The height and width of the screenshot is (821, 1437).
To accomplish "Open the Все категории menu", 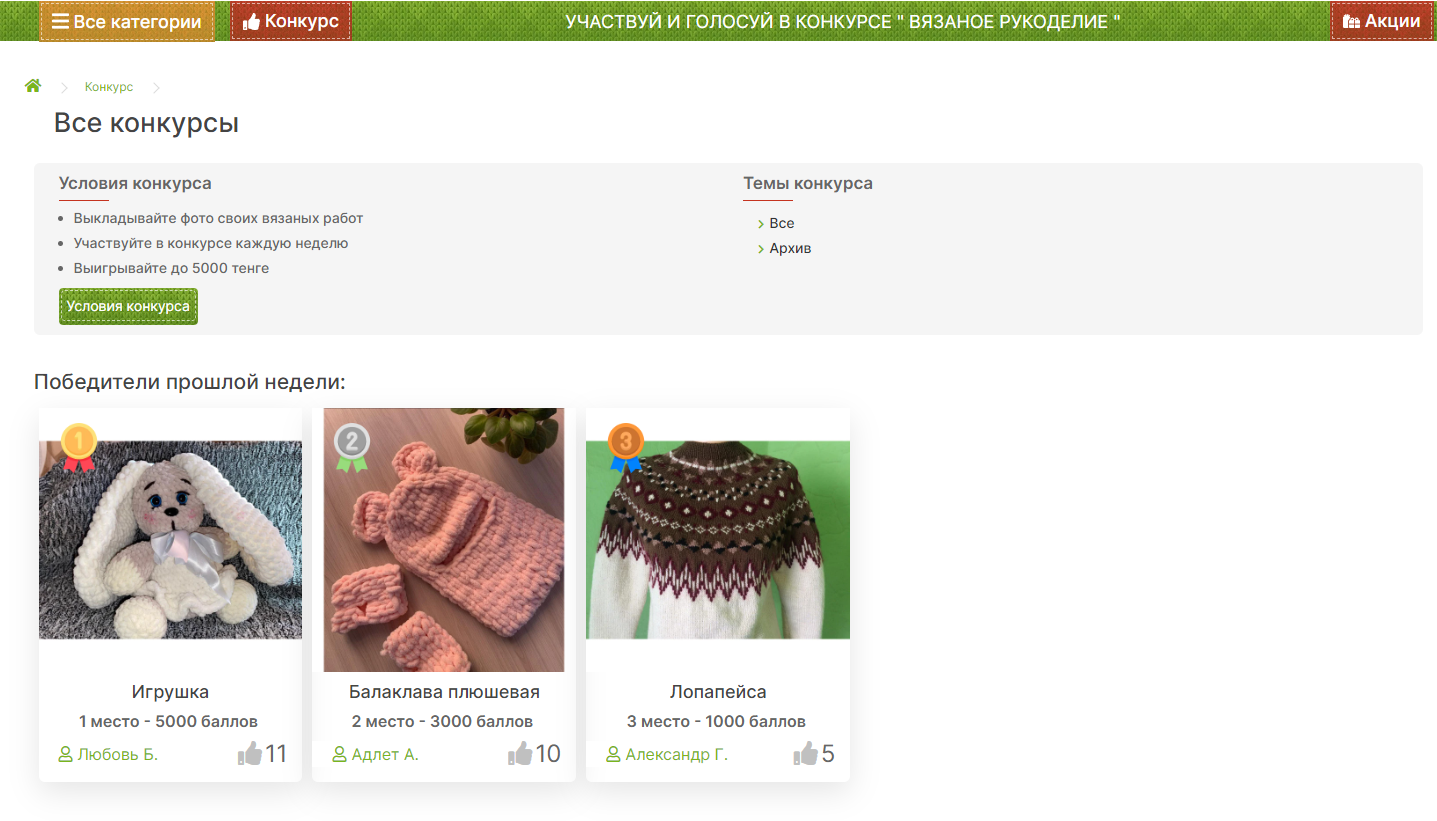I will [127, 21].
